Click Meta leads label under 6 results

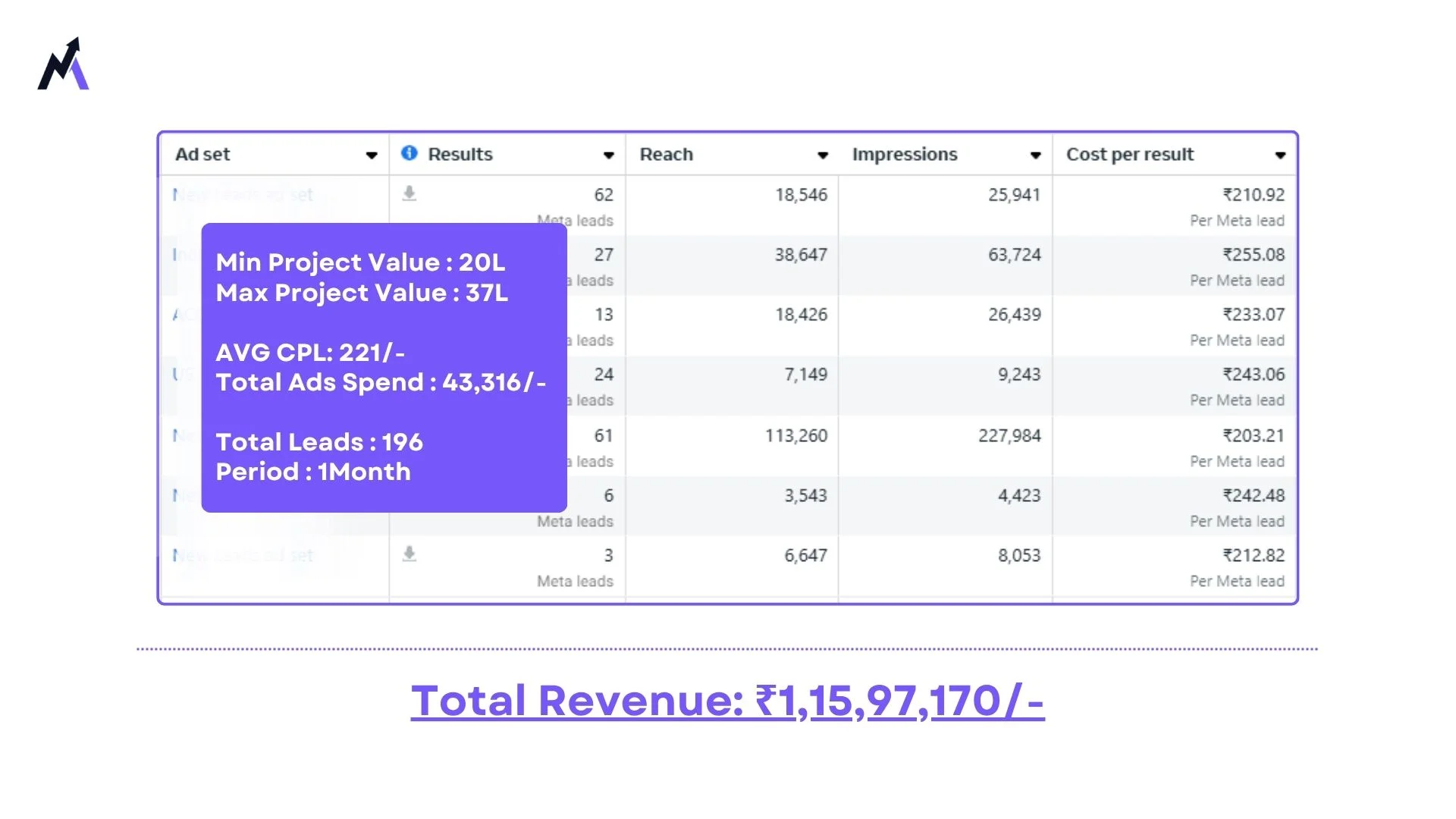pos(575,522)
